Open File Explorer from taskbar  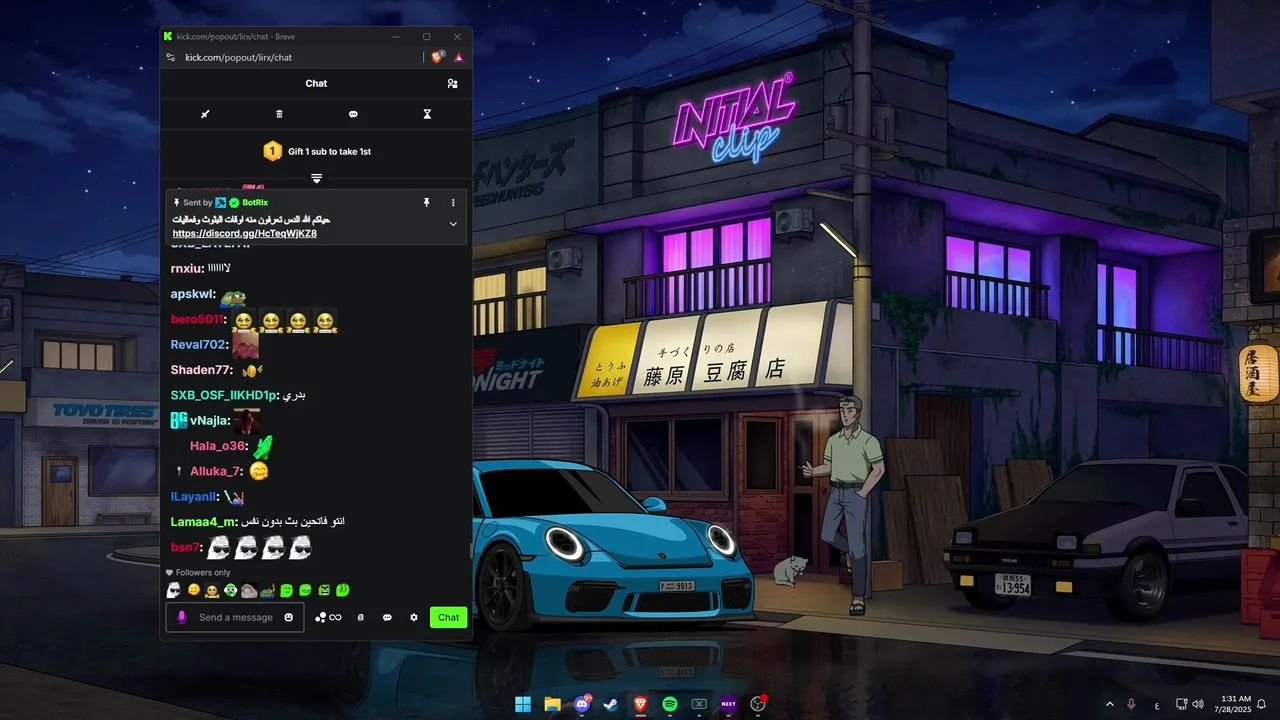(x=552, y=704)
